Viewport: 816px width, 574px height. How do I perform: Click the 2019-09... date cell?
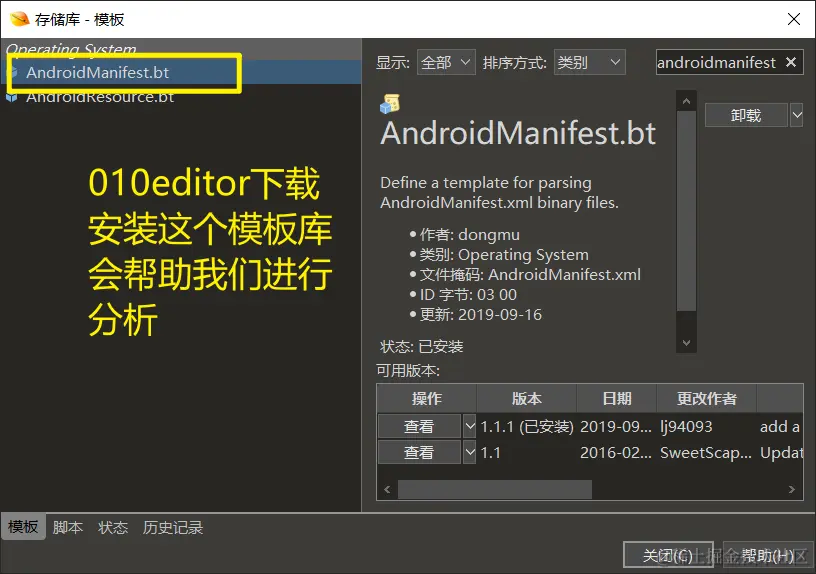click(x=616, y=427)
